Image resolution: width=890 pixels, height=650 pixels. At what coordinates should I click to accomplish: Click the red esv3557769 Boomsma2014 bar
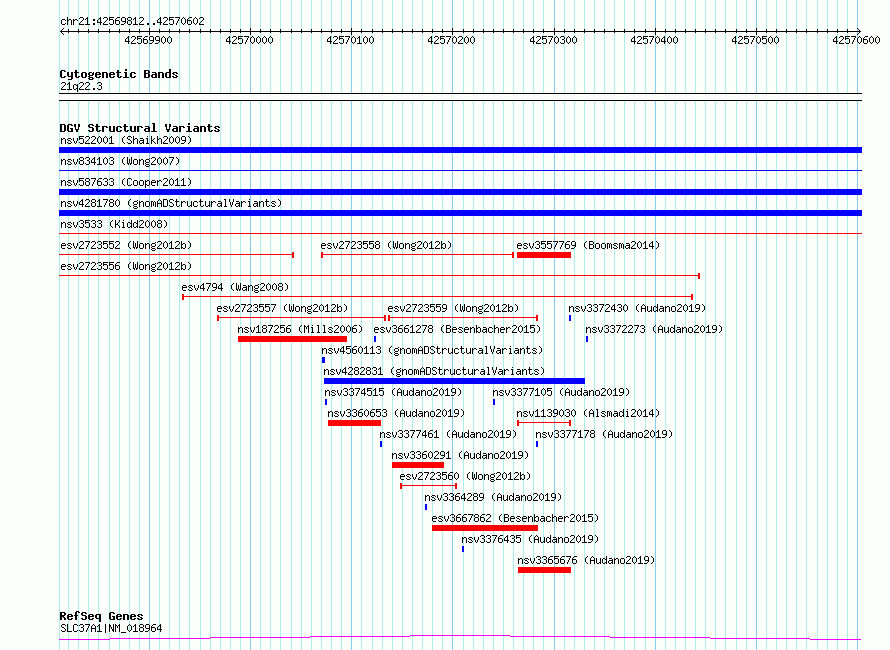click(544, 255)
